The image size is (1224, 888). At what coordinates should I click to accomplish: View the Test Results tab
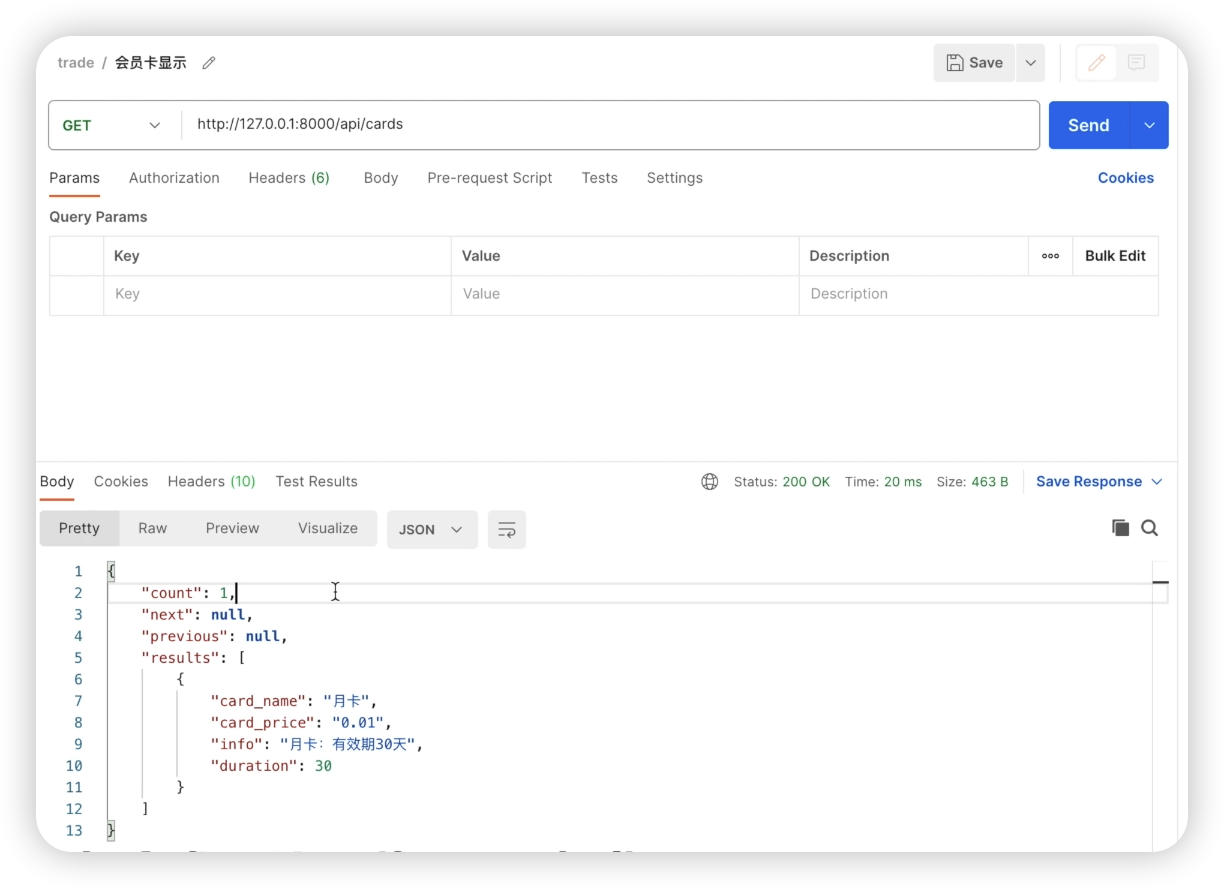pyautogui.click(x=316, y=481)
